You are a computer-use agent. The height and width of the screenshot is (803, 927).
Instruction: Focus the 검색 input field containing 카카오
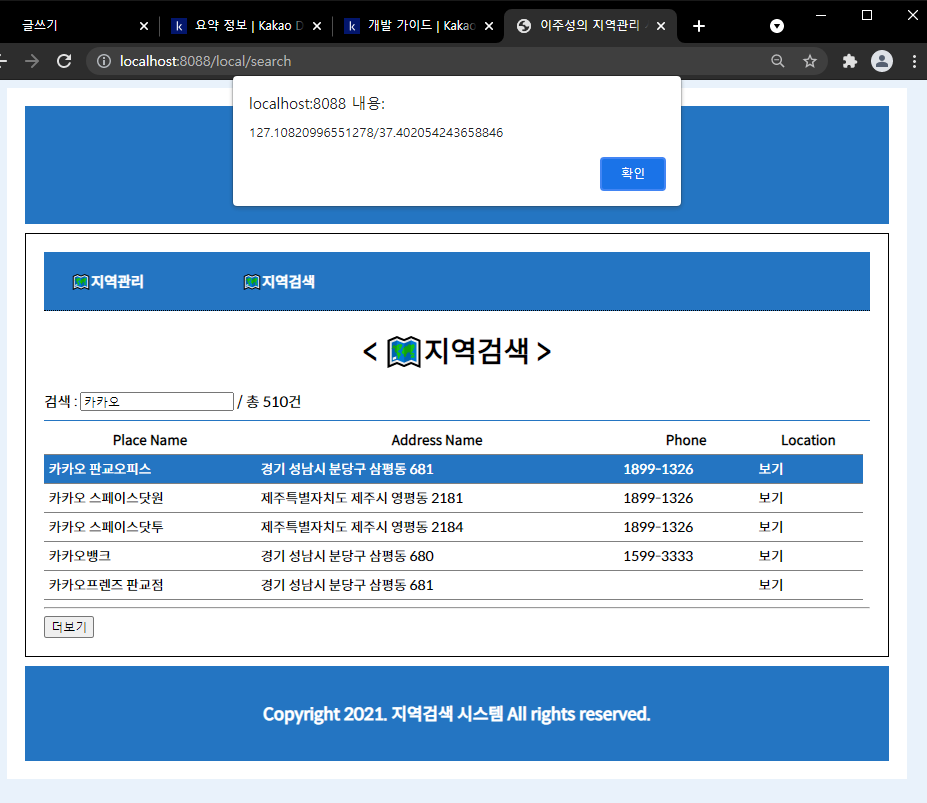tap(157, 402)
